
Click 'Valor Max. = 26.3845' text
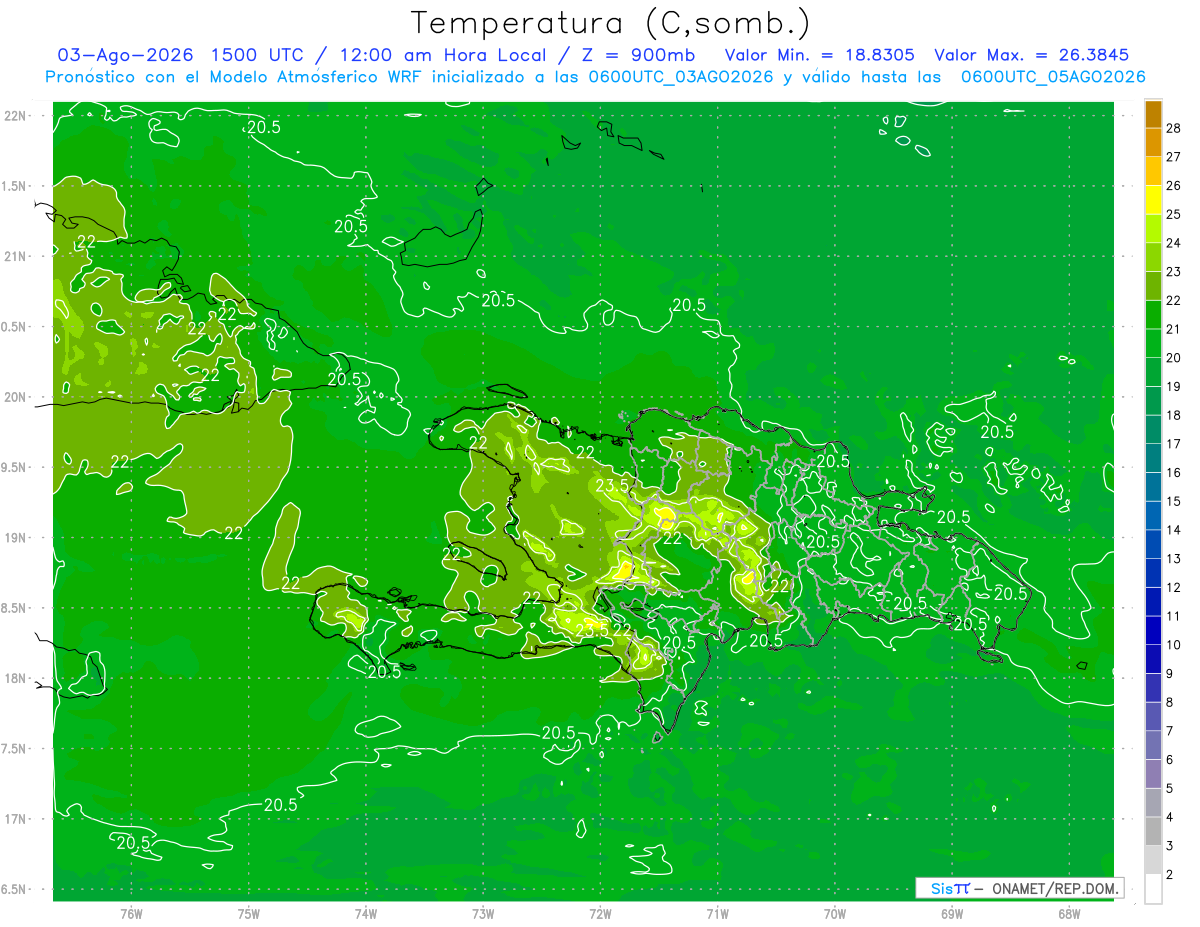point(1031,56)
